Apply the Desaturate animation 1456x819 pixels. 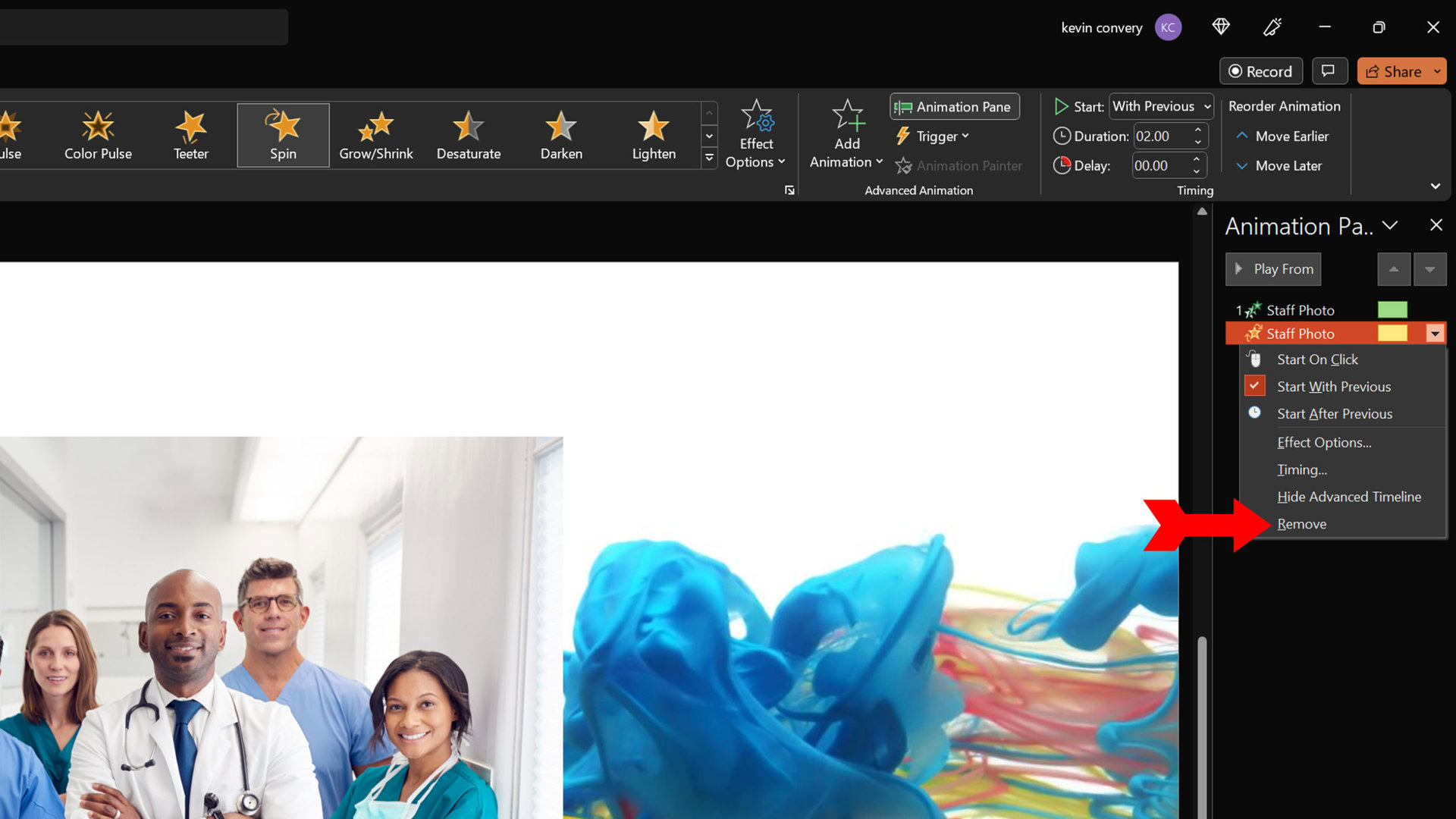pos(468,136)
